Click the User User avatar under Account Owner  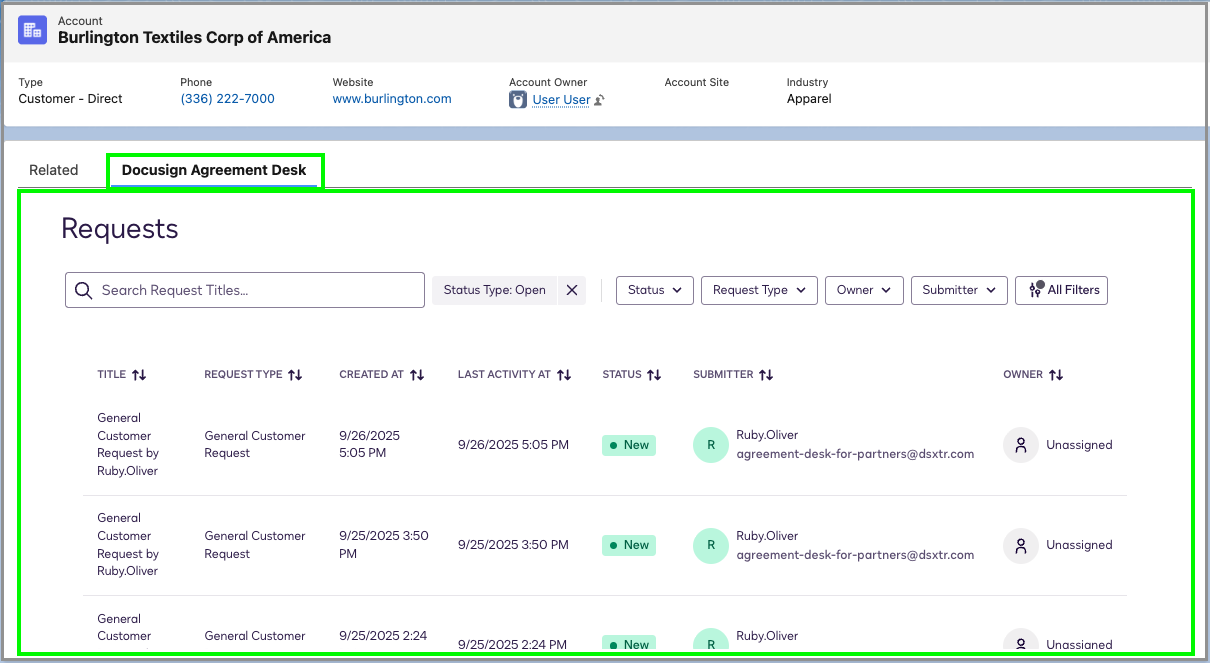517,99
